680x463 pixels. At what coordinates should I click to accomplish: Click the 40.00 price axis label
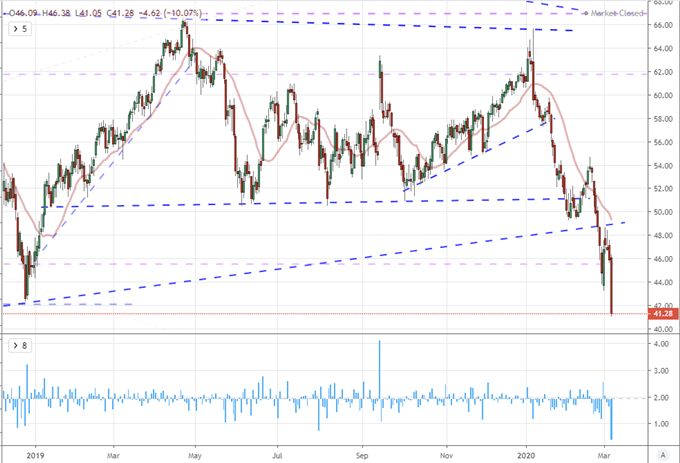[663, 329]
